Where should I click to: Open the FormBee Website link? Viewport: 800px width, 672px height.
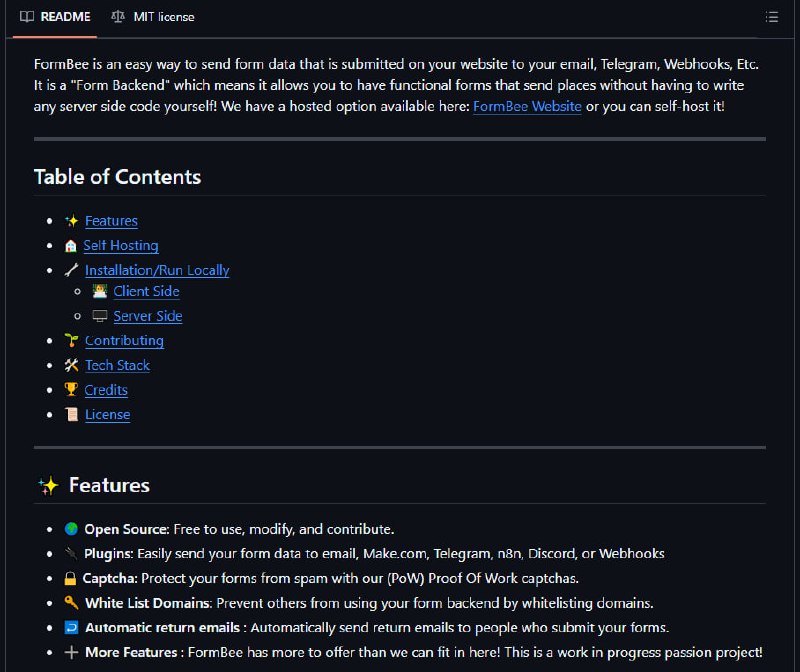pyautogui.click(x=527, y=106)
